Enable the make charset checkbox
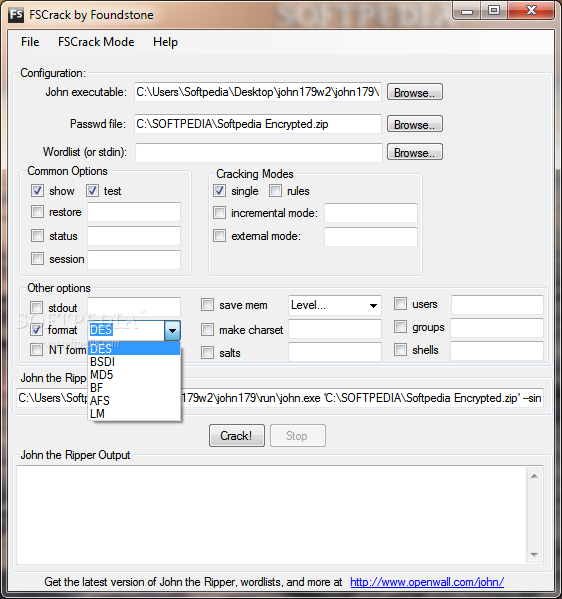Screen dimensions: 562x599 [207, 330]
